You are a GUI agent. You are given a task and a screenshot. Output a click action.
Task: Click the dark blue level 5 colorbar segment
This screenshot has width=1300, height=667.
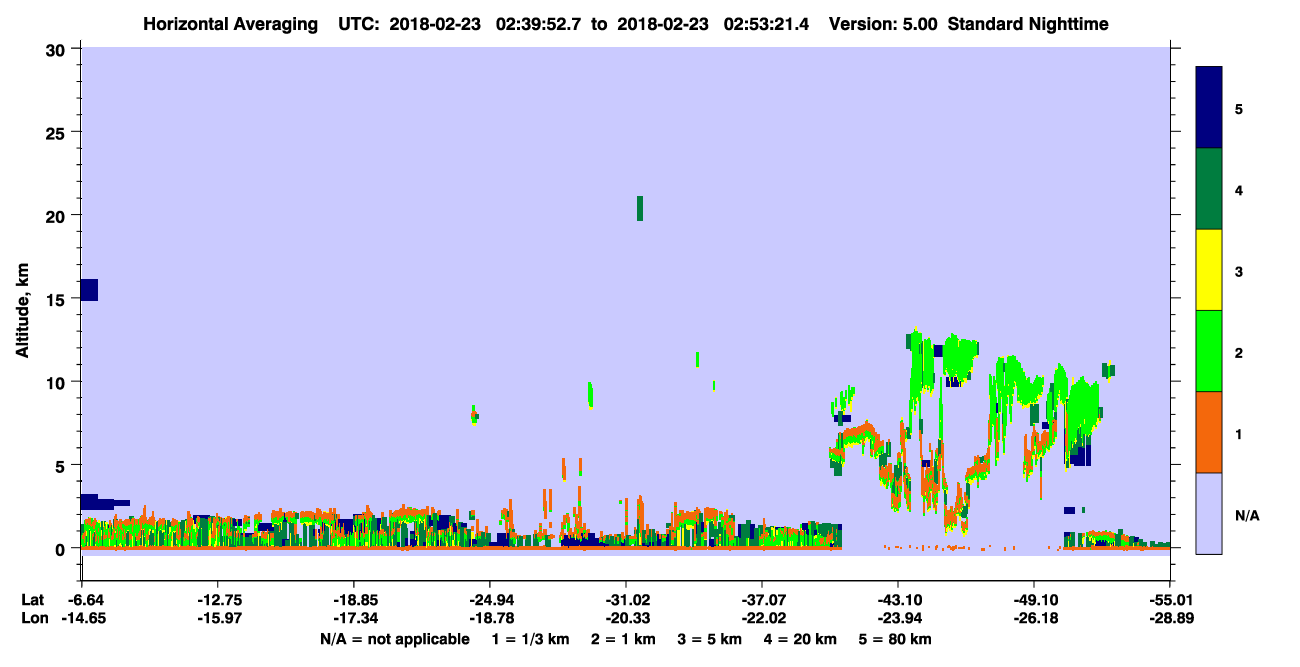(1209, 108)
